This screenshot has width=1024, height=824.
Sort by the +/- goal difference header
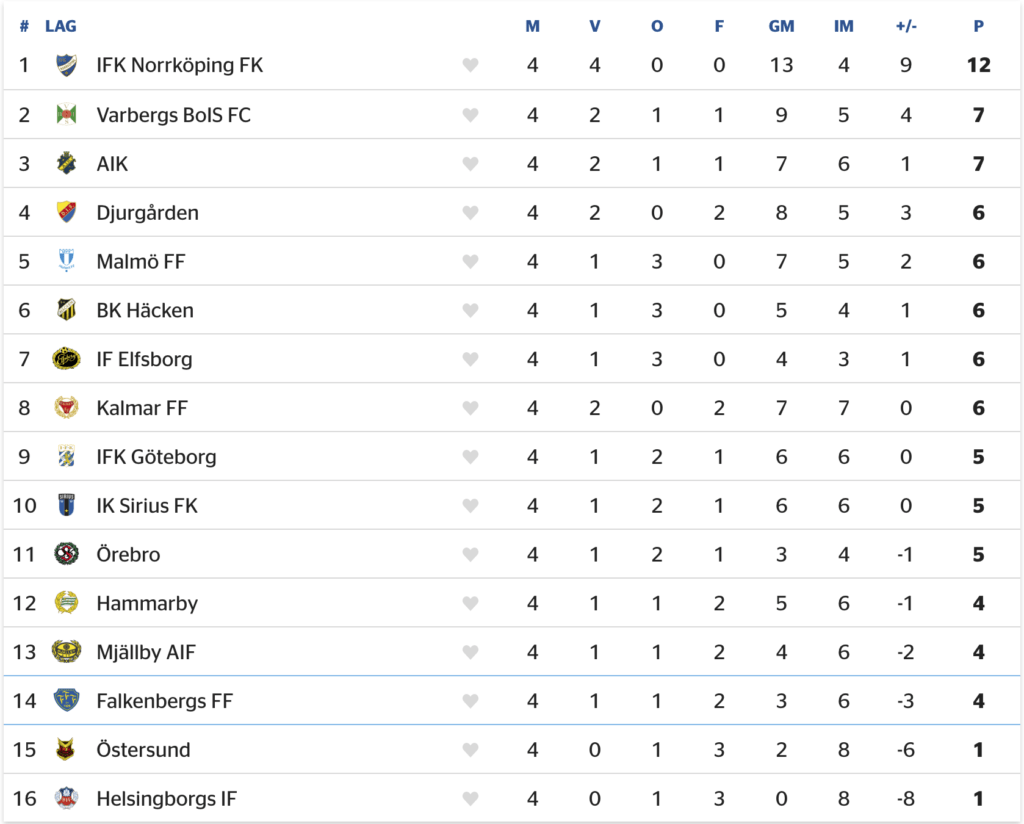pyautogui.click(x=906, y=26)
